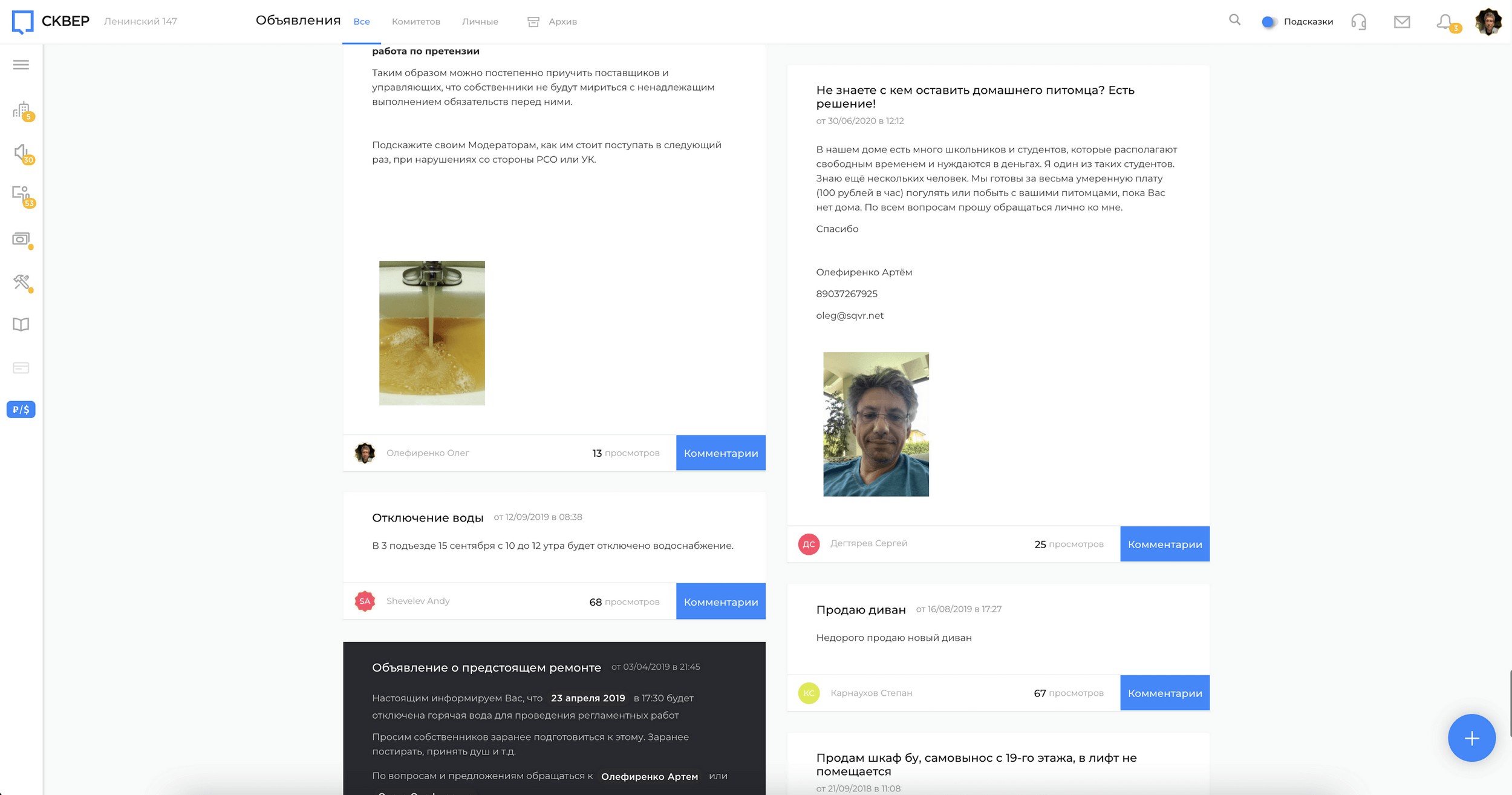Screen dimensions: 1512x795
Task: Open Комментарии for Отключение воды post
Action: [x=720, y=601]
